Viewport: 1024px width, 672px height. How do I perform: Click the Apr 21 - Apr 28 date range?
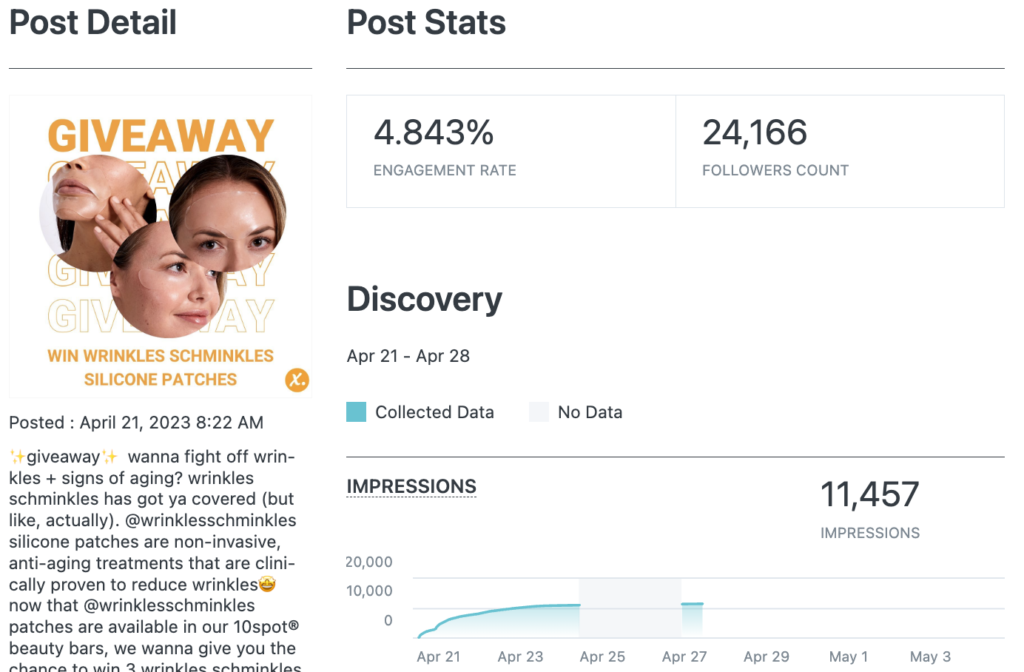click(408, 356)
